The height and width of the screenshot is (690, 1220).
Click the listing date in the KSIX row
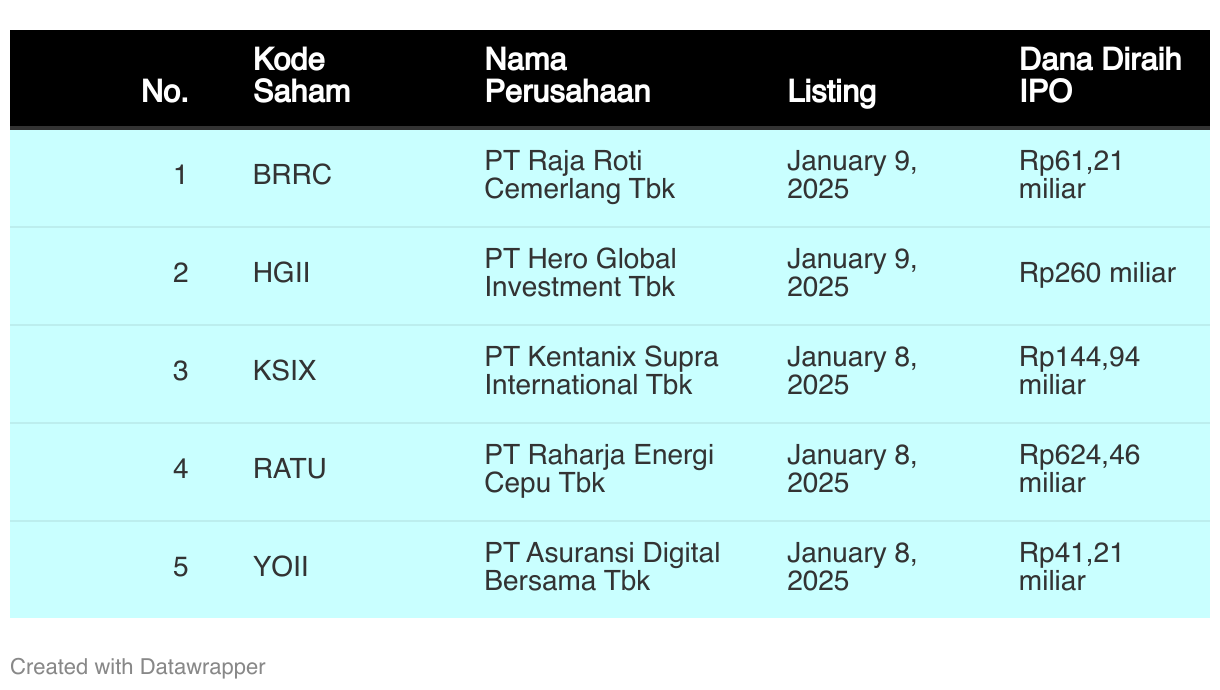(x=852, y=371)
